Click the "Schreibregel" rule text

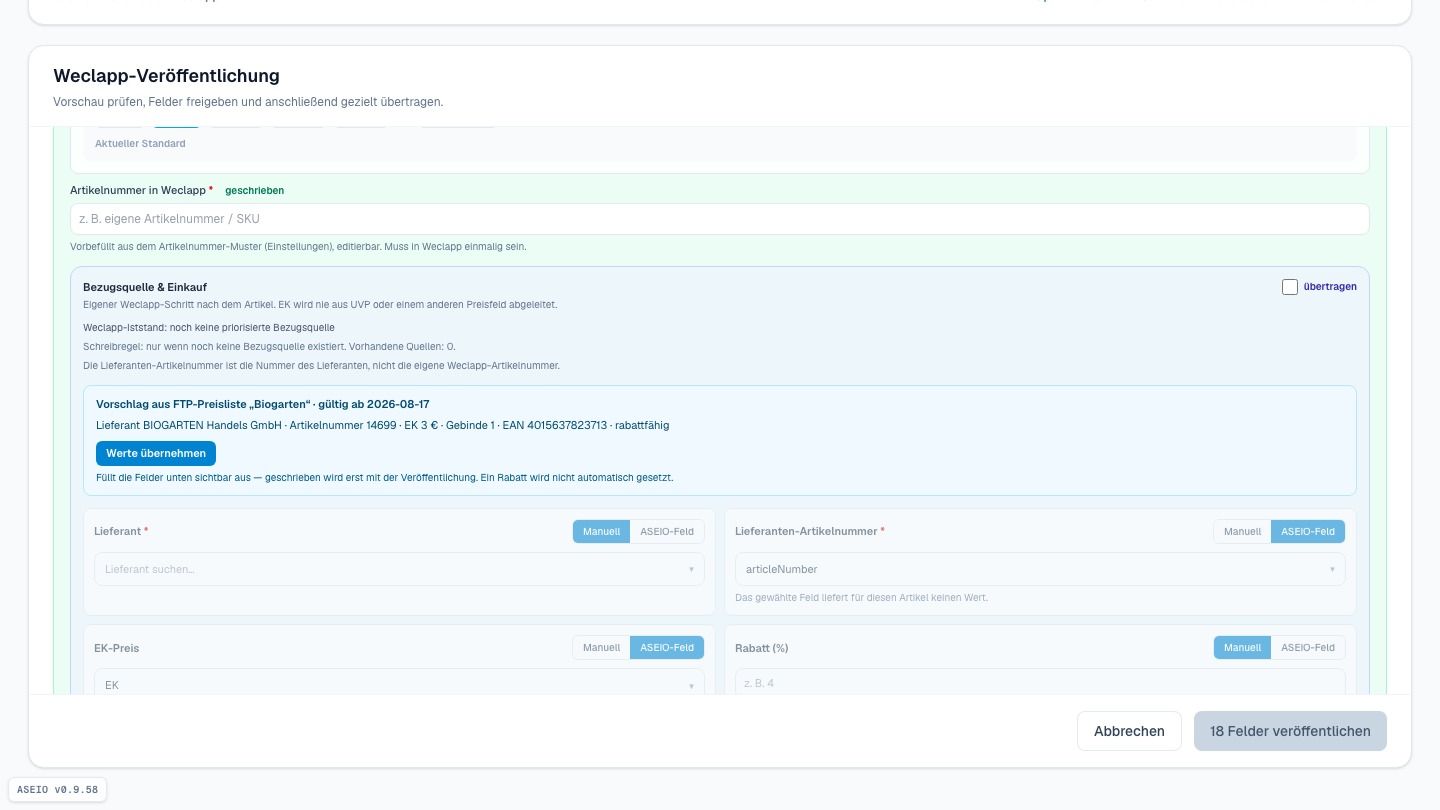[269, 347]
